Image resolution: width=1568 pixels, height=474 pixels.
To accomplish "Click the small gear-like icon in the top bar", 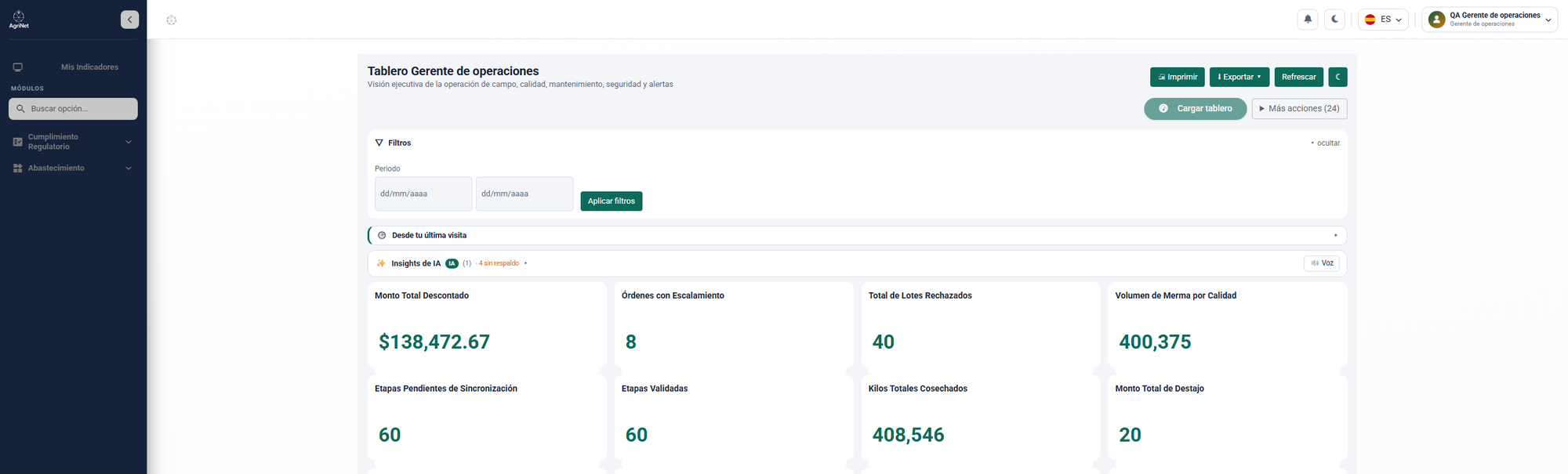I will pos(172,20).
